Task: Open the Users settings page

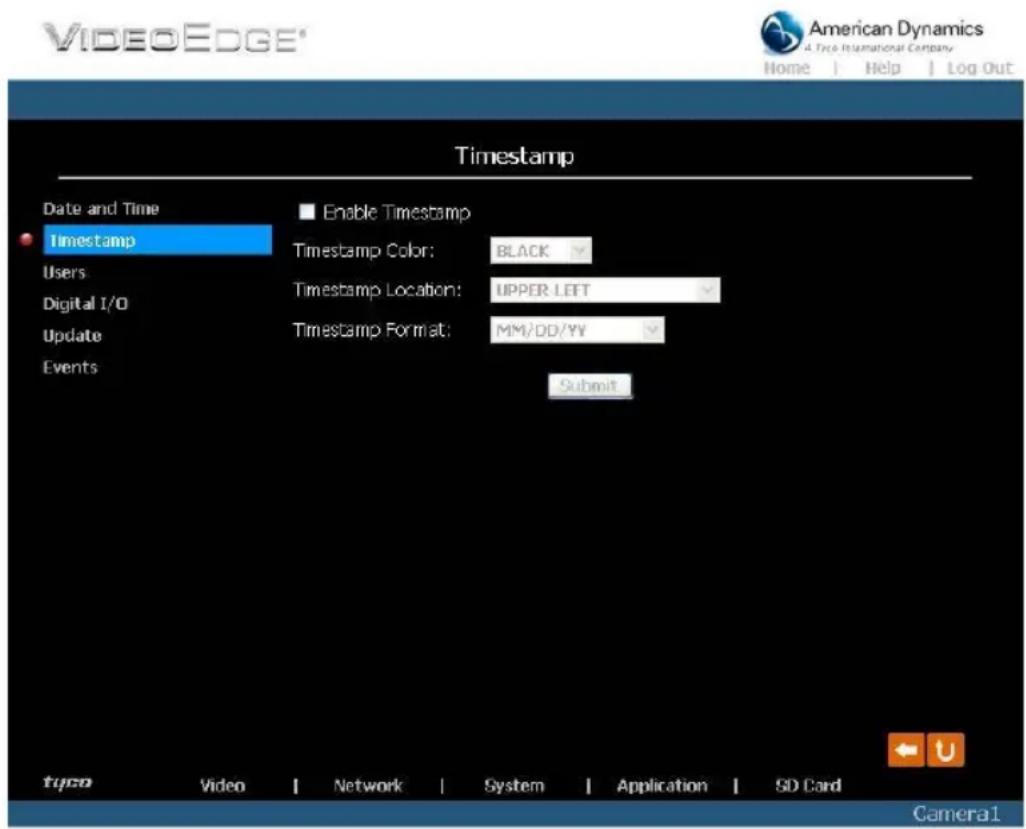Action: (x=64, y=272)
